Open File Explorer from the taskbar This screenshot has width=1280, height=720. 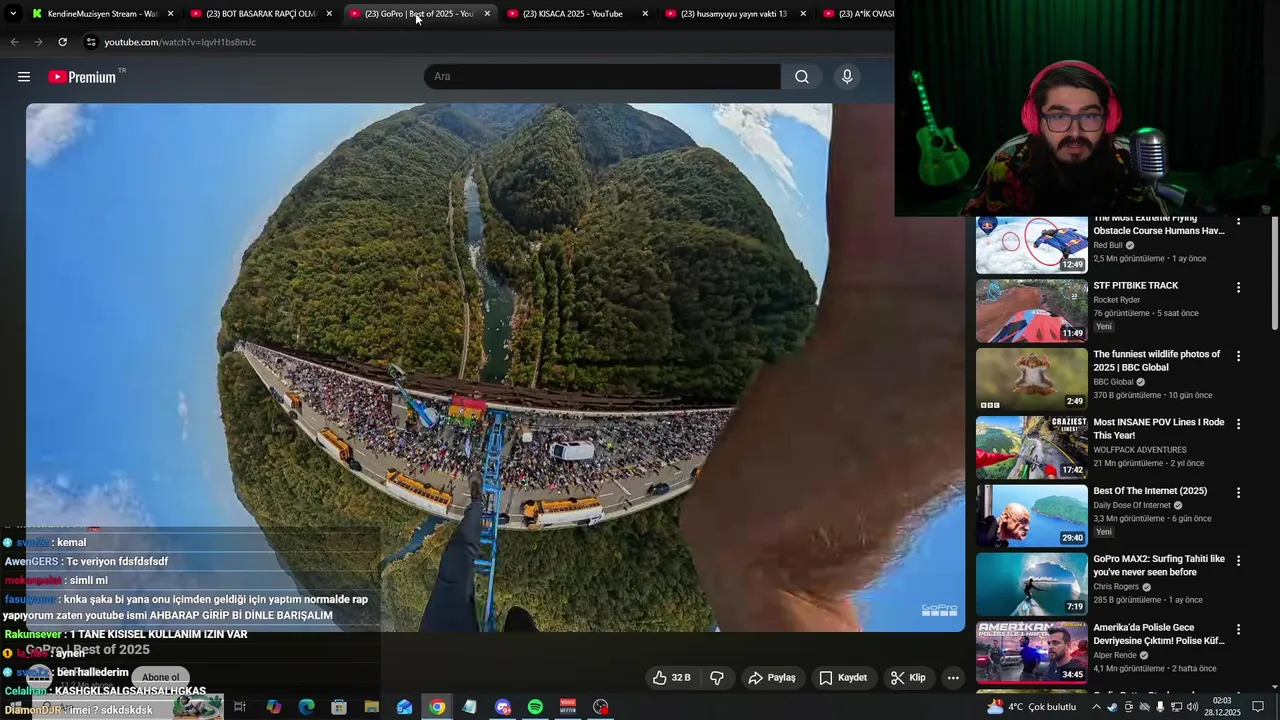(371, 707)
